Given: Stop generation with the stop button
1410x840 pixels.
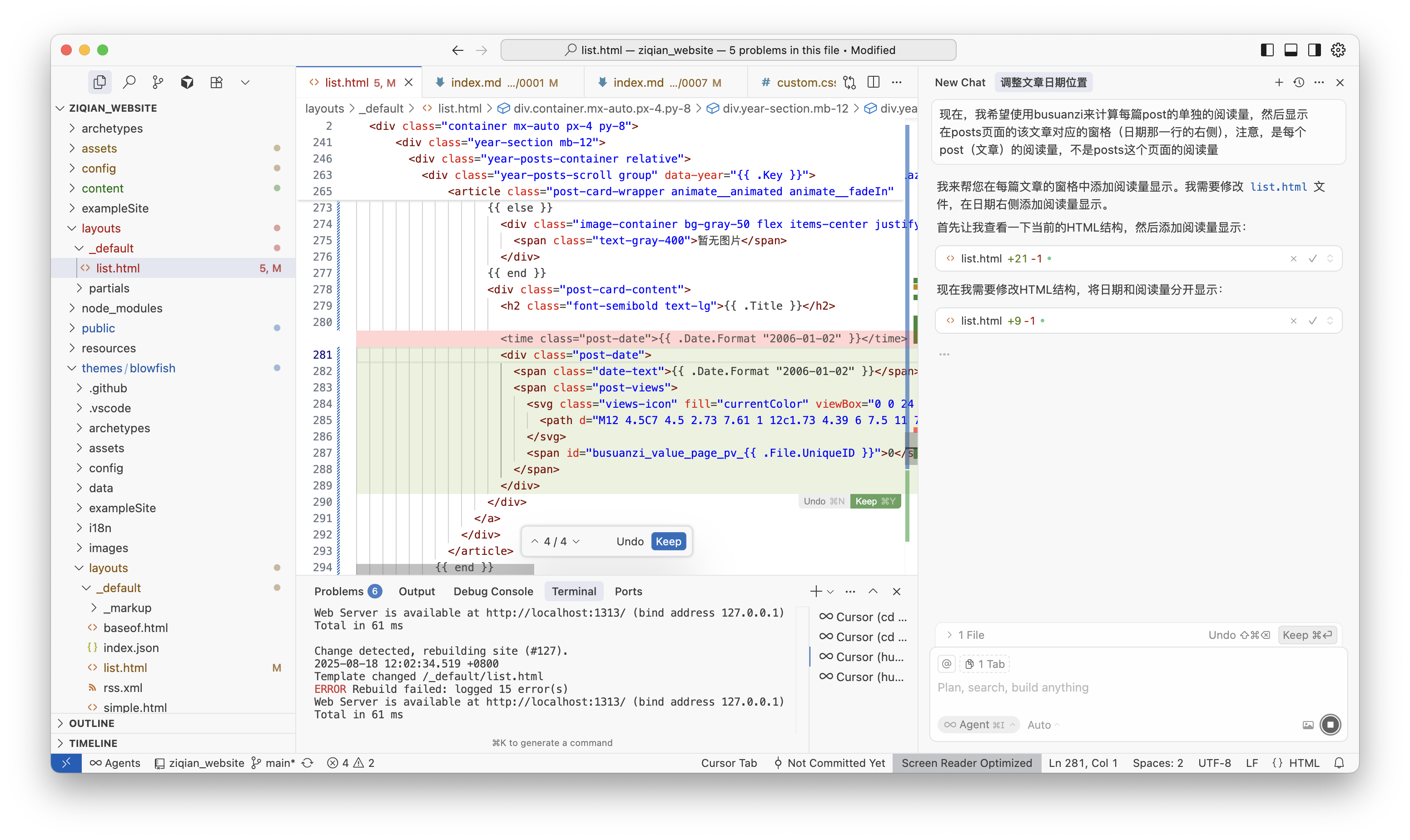Looking at the screenshot, I should 1330,725.
